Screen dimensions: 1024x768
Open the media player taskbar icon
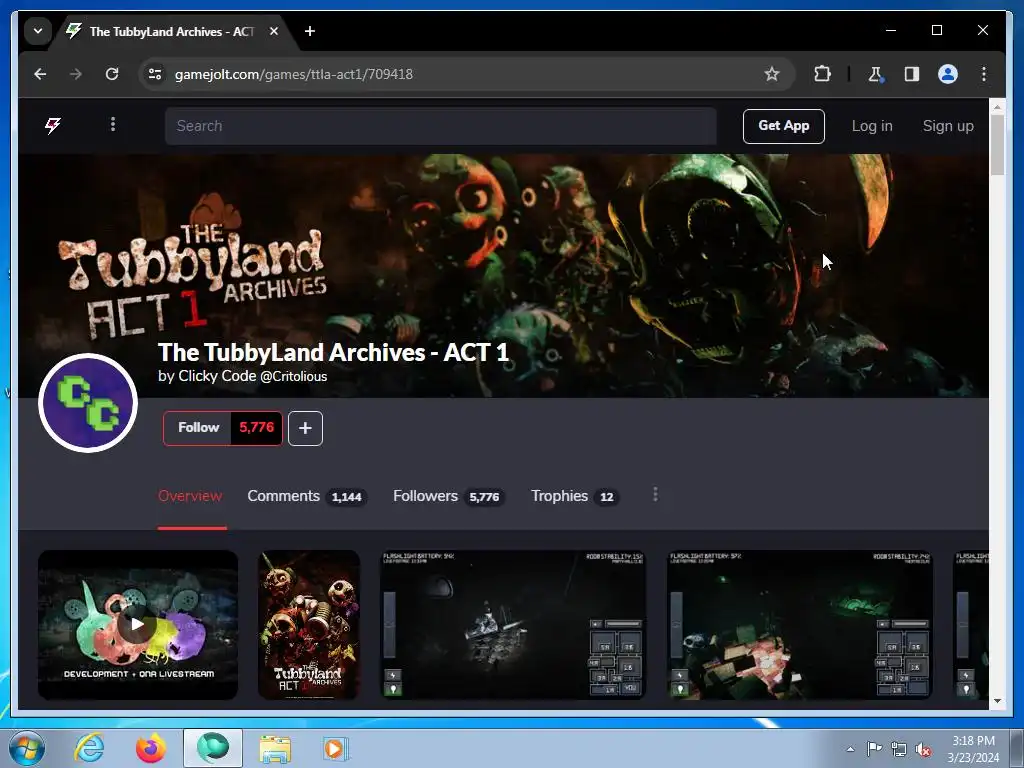(x=336, y=748)
